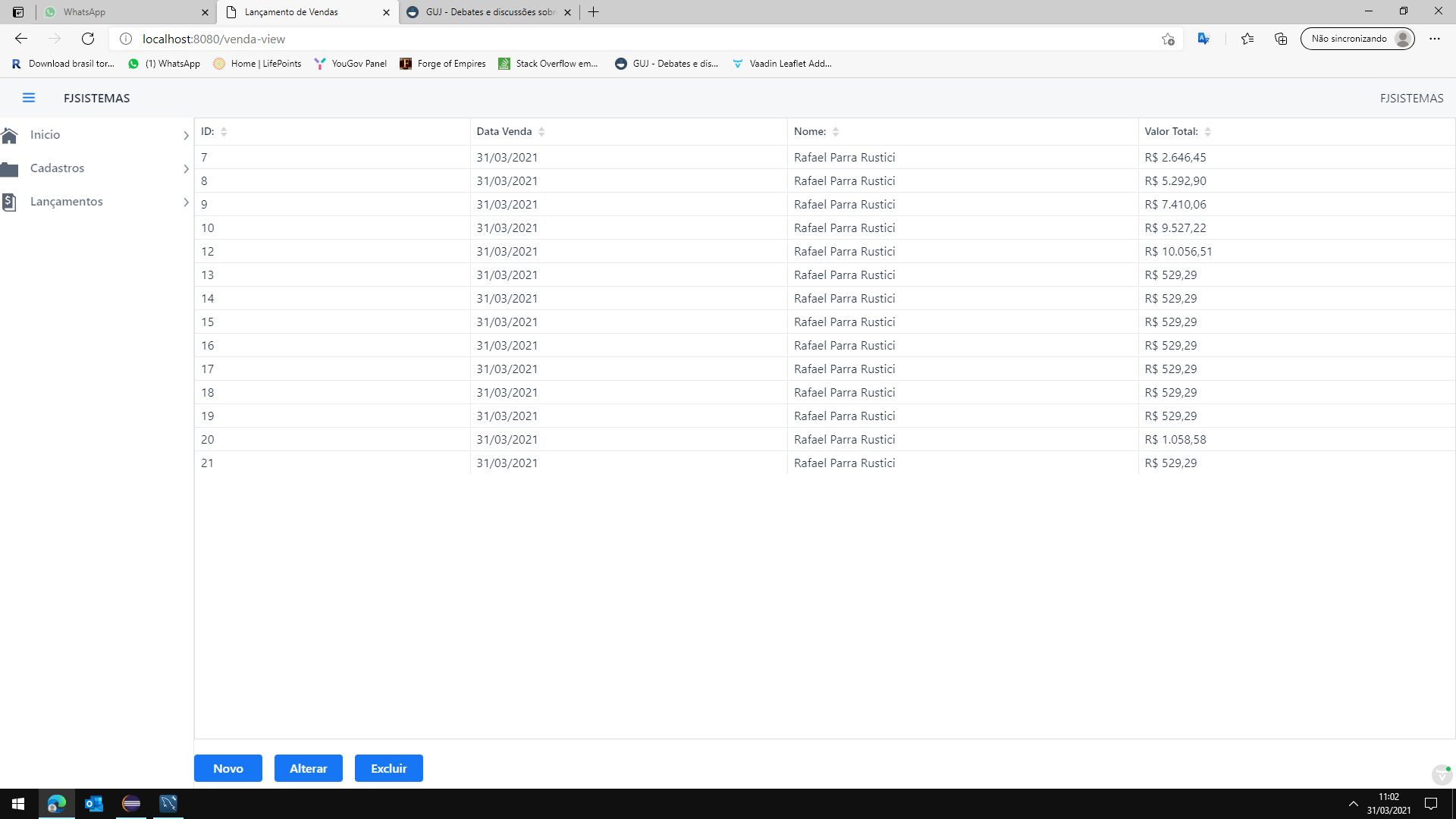Expand the Lançamentos menu chevron
The width and height of the screenshot is (1456, 819).
click(x=186, y=202)
